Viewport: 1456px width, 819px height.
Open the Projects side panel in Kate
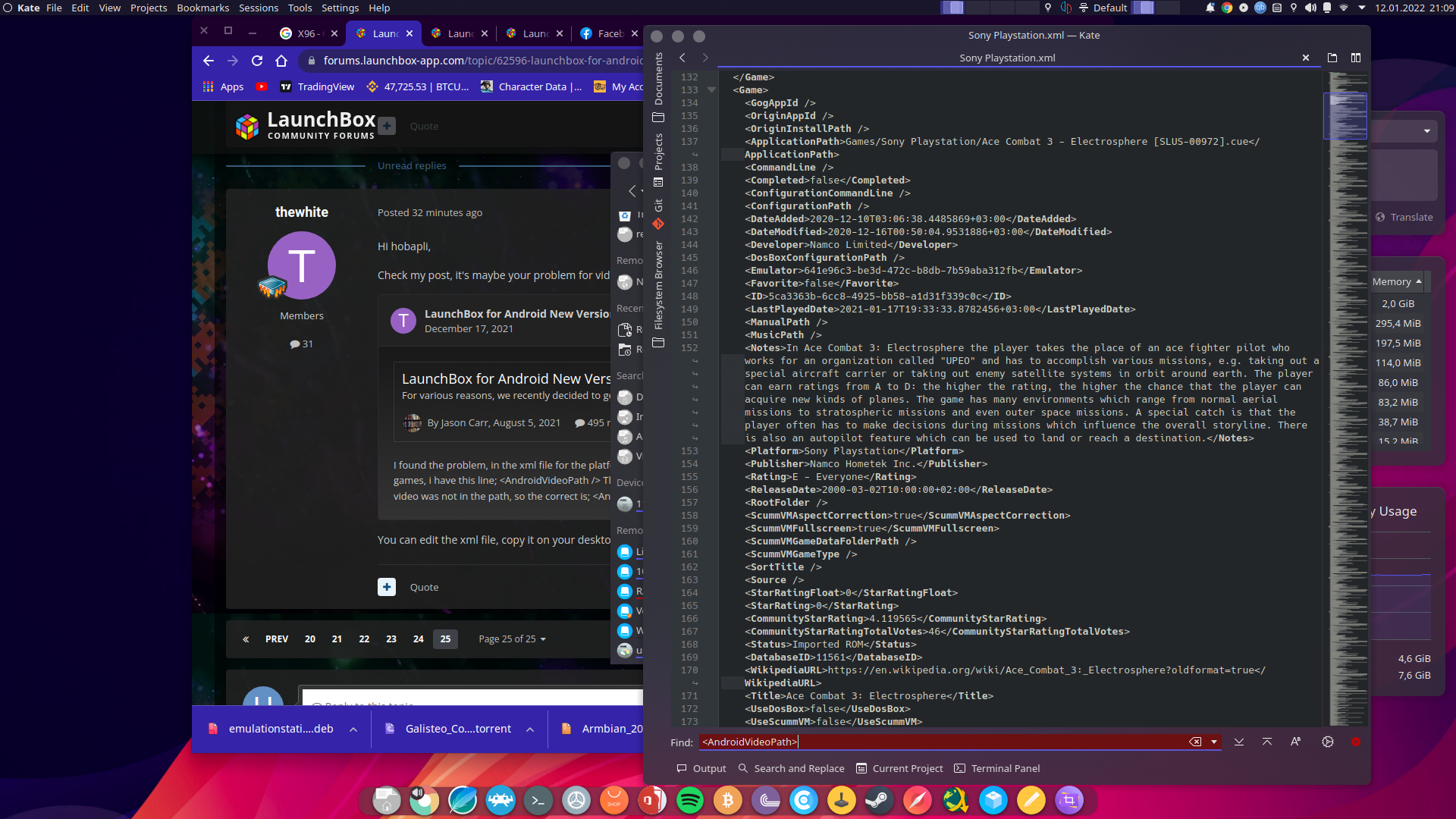pos(658,160)
